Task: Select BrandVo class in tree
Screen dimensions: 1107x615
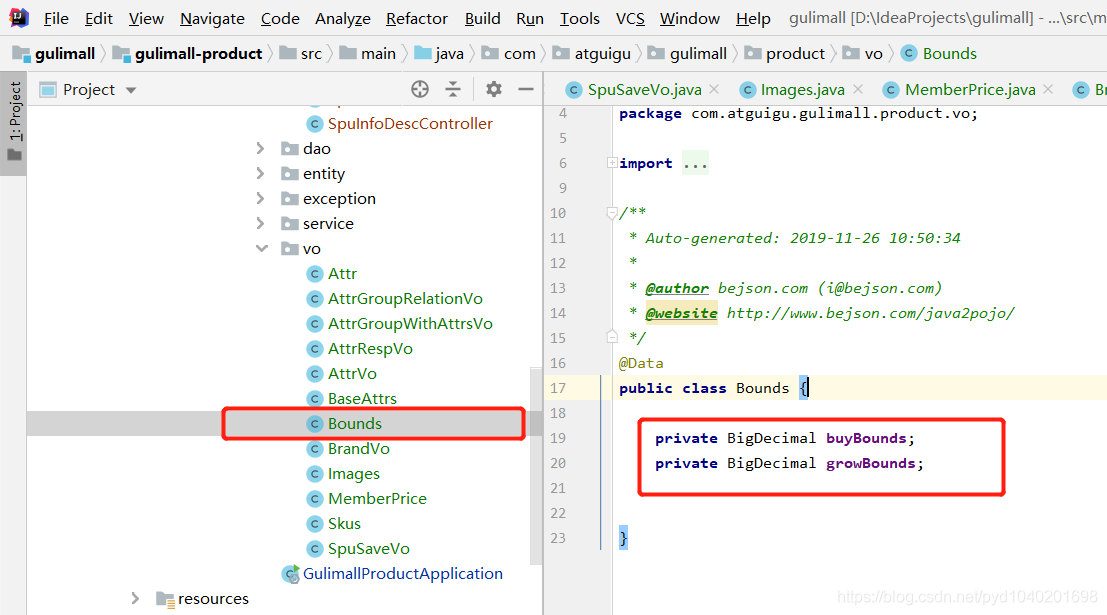Action: click(358, 449)
